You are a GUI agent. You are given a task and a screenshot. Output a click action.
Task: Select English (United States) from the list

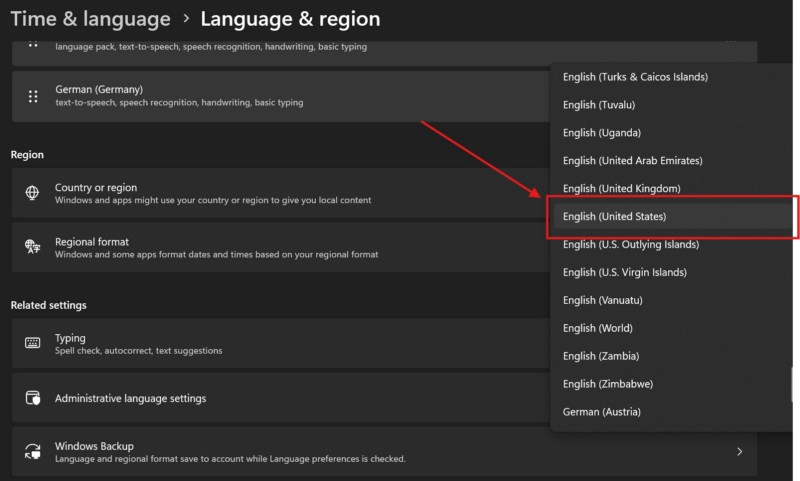(x=614, y=217)
